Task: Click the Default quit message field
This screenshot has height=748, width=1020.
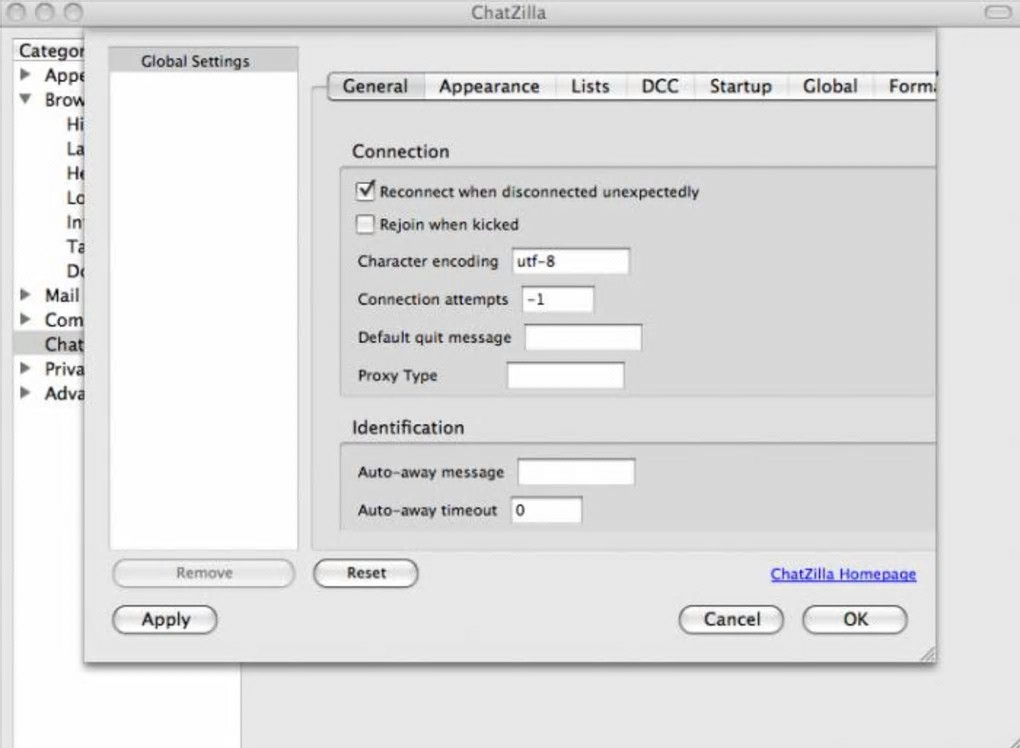Action: coord(583,338)
